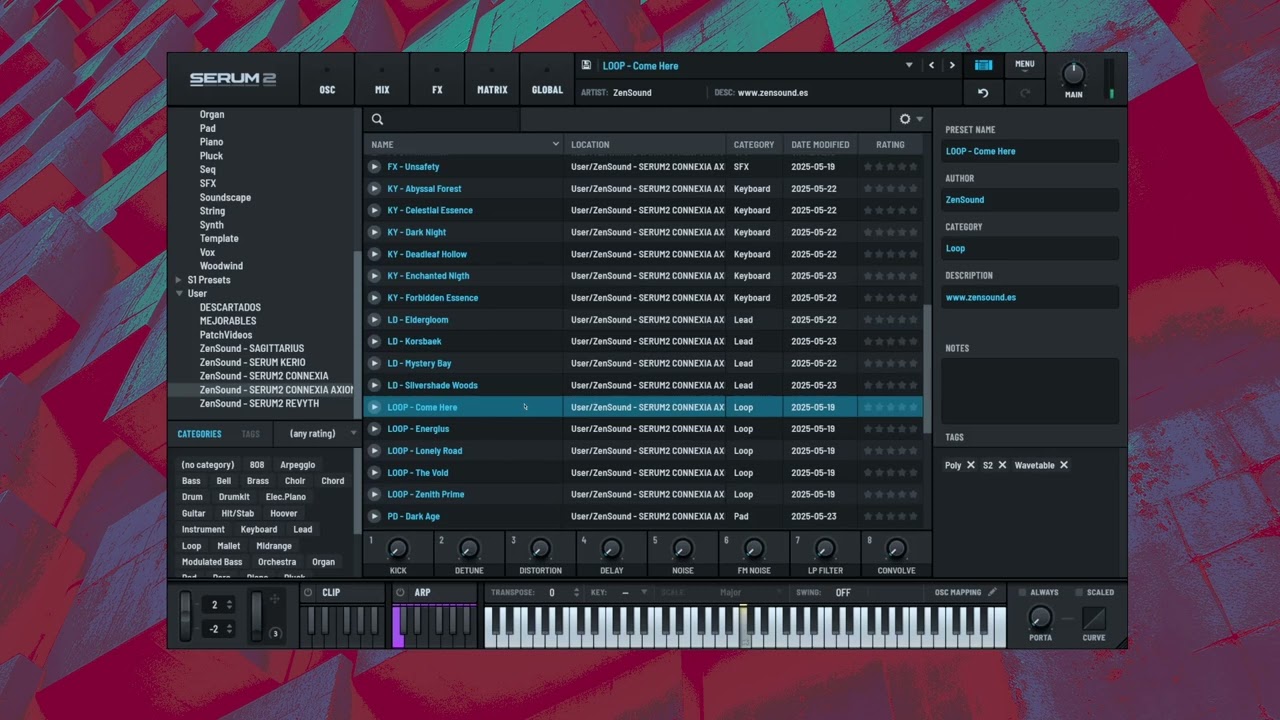Toggle the 808 category filter

click(x=257, y=465)
